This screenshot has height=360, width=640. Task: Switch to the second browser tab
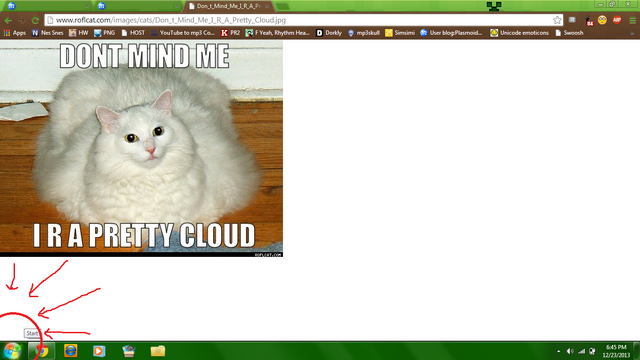[x=138, y=6]
